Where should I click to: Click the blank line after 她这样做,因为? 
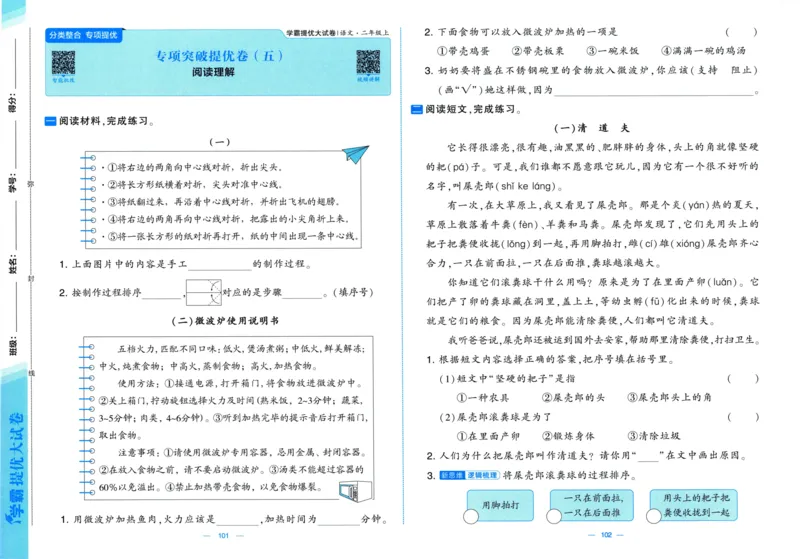point(654,90)
